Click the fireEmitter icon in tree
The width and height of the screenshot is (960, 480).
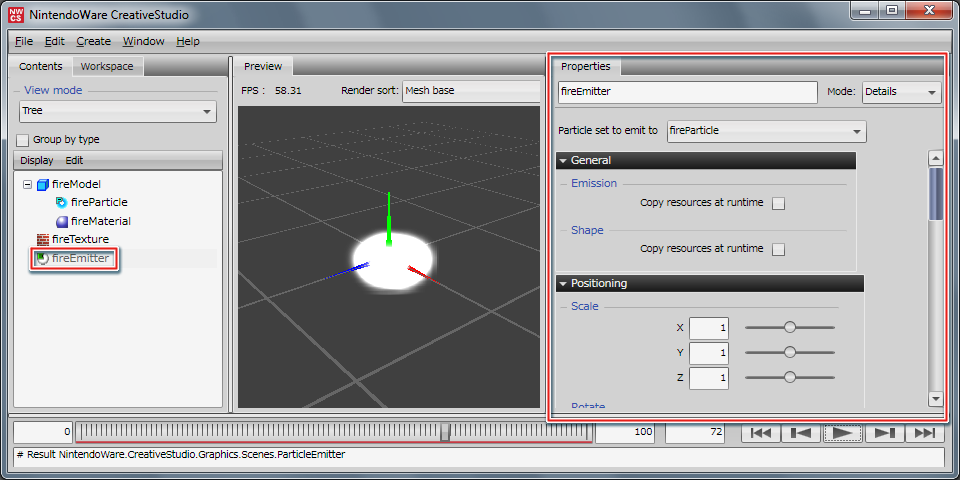coord(43,259)
